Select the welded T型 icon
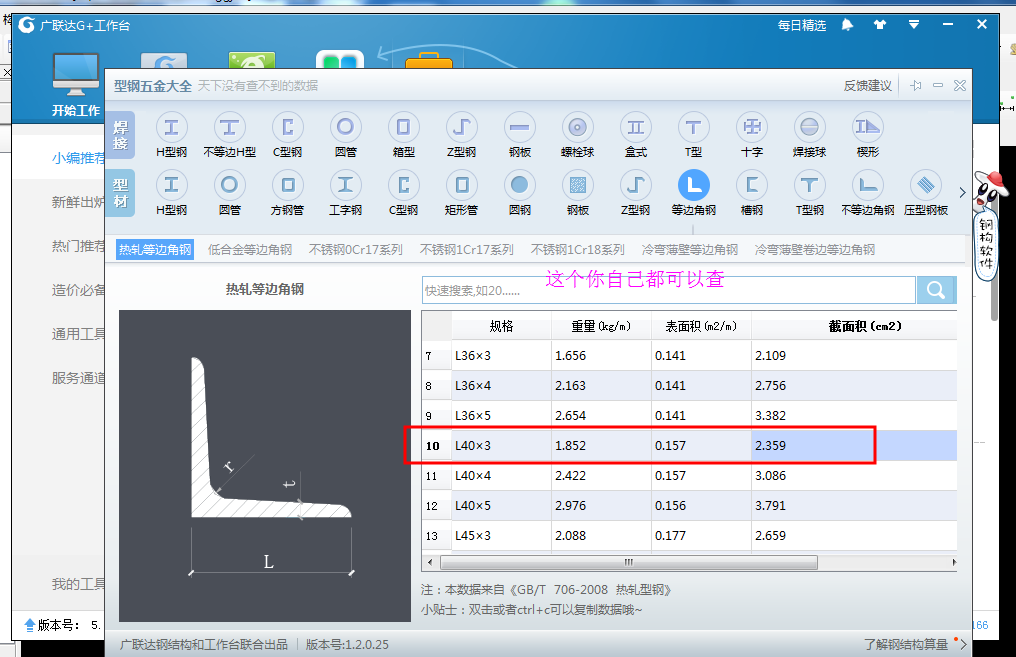 693,127
